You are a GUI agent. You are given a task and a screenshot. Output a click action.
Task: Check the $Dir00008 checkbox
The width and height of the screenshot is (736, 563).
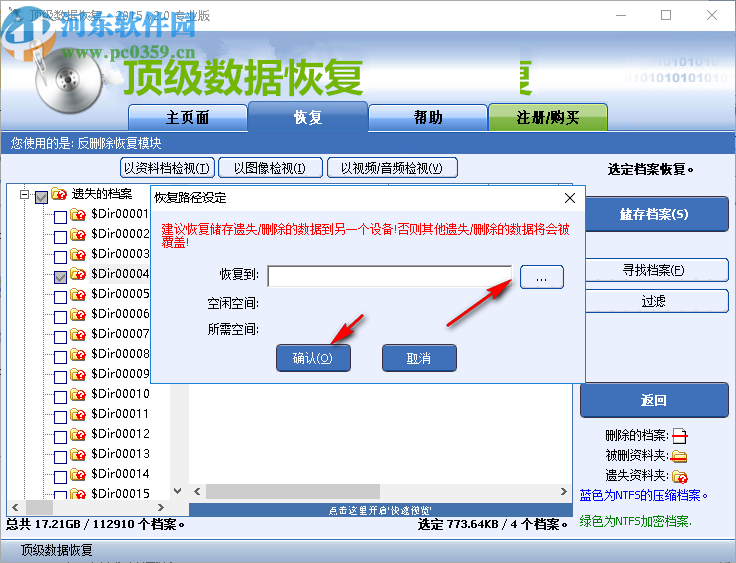60,357
